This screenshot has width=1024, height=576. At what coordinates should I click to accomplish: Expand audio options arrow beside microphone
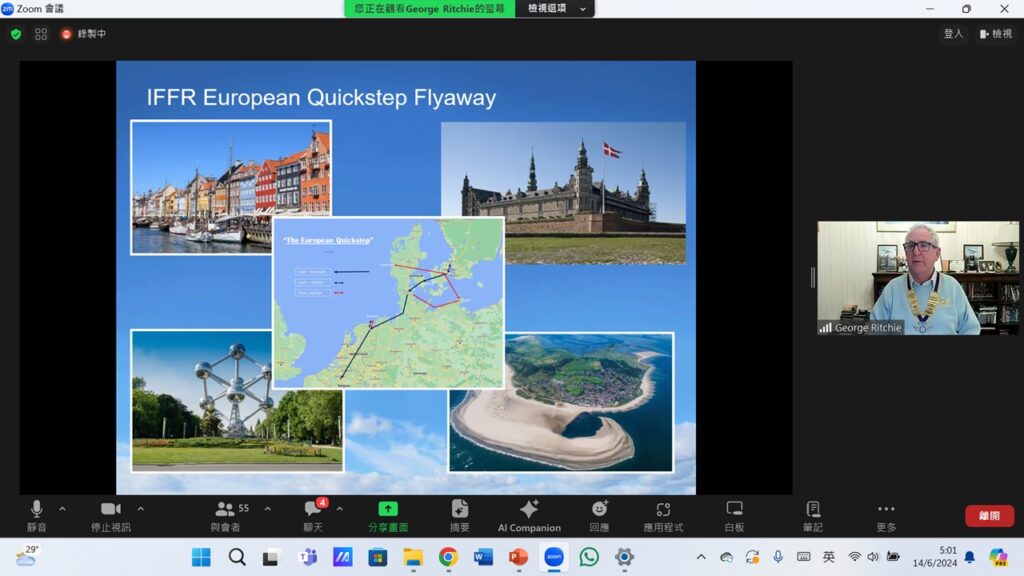[62, 508]
